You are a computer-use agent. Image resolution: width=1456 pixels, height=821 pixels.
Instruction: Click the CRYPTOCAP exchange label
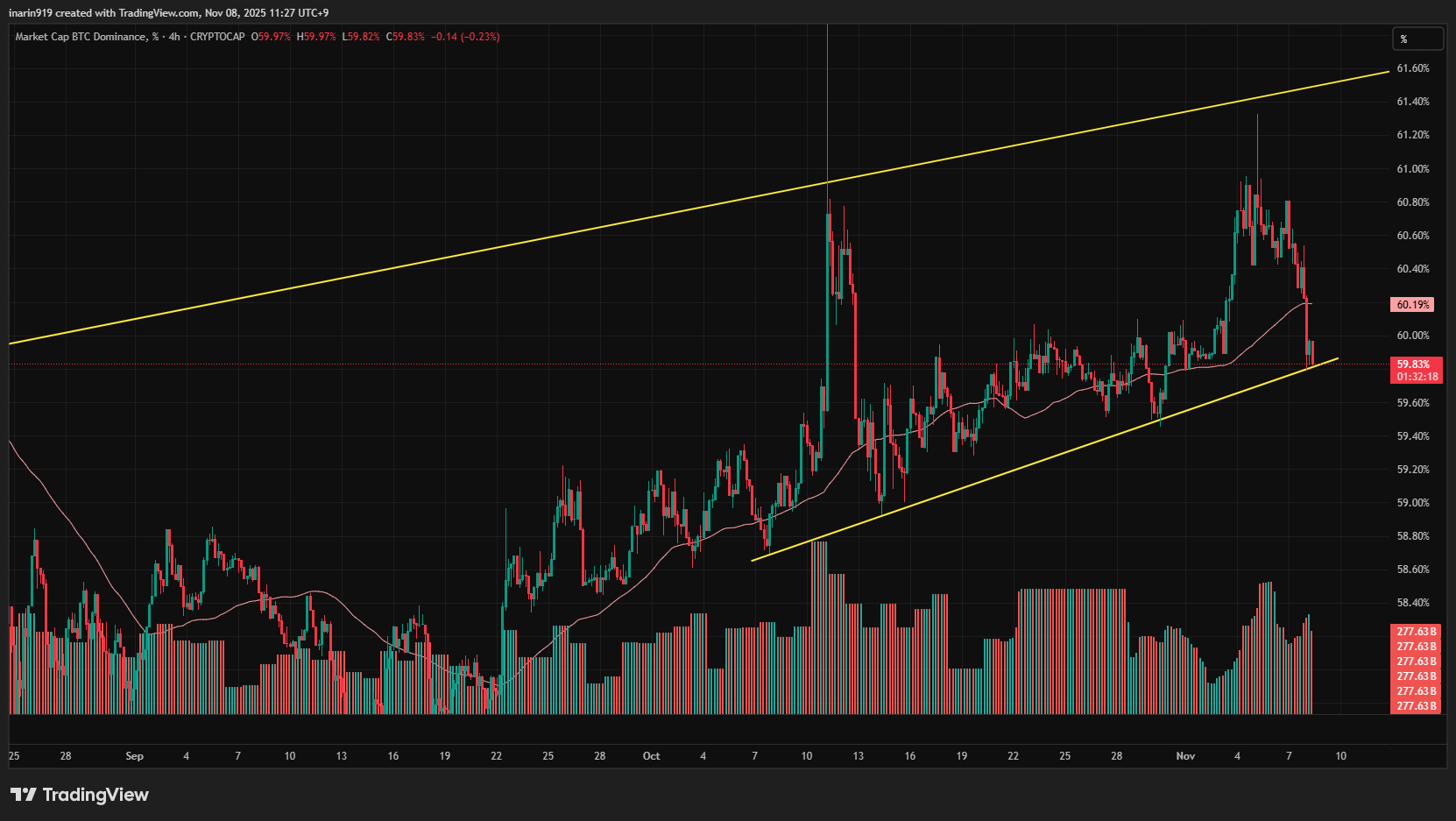coord(217,37)
